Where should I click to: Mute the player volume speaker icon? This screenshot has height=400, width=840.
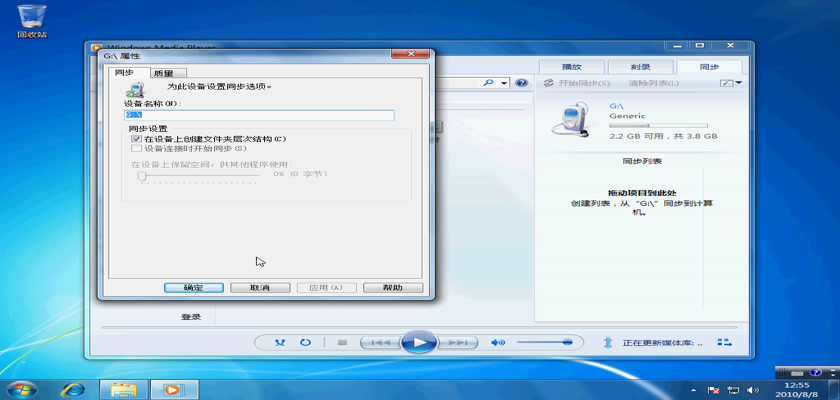[497, 343]
